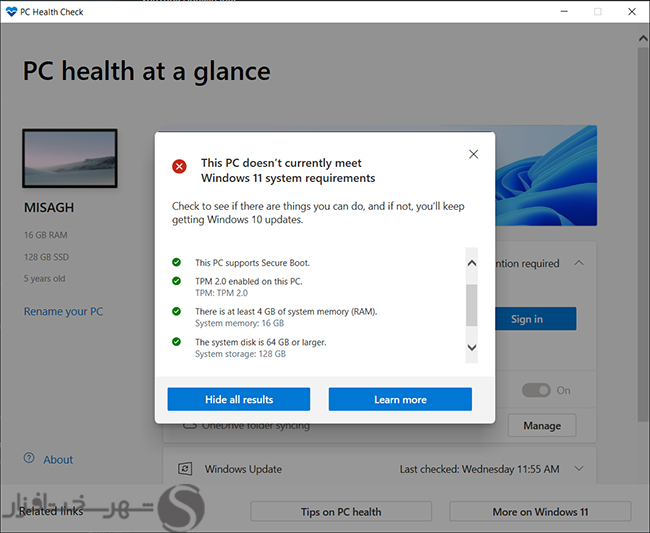
Task: Toggle the On switch off
Action: tap(536, 390)
